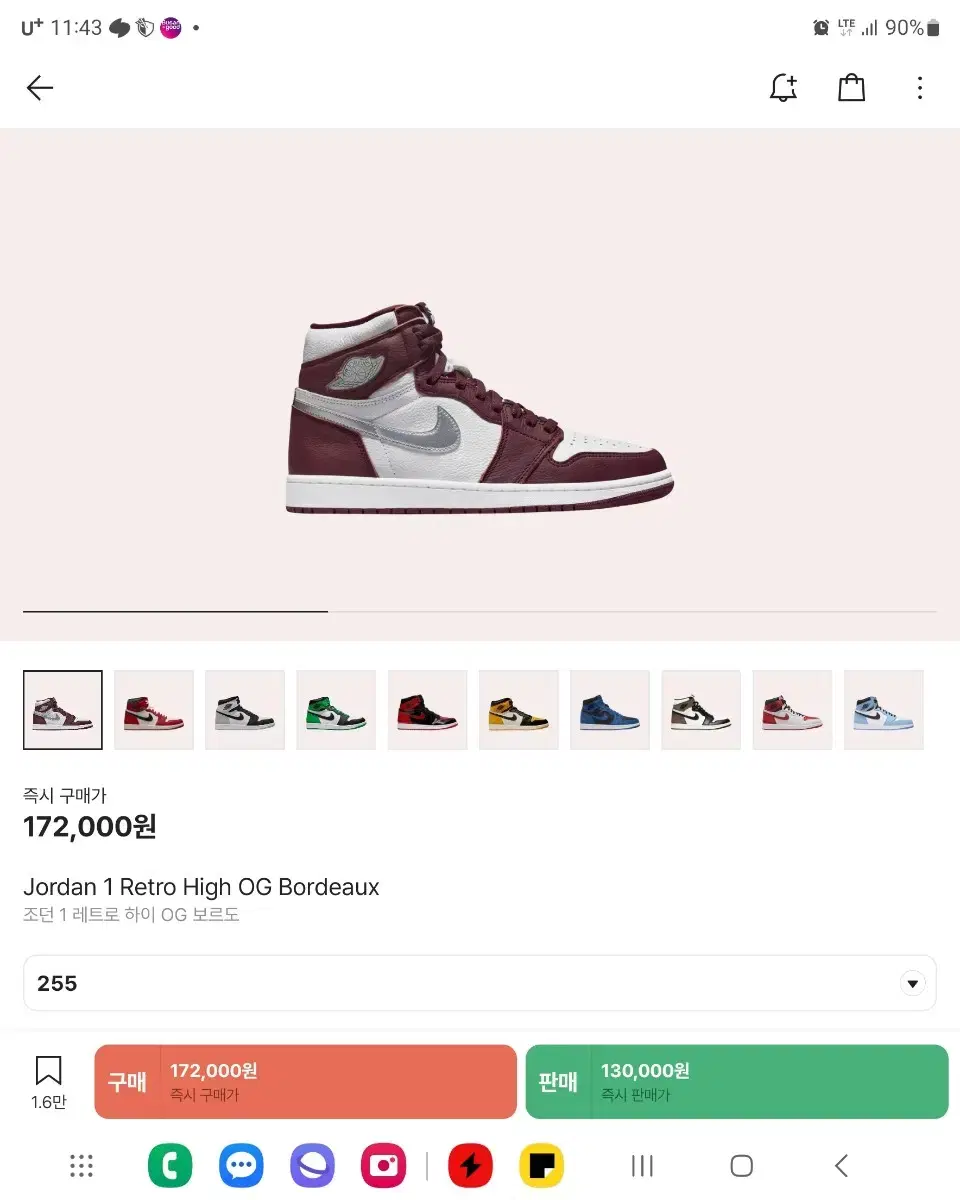Open the Samsung Internet browser

[x=312, y=1165]
